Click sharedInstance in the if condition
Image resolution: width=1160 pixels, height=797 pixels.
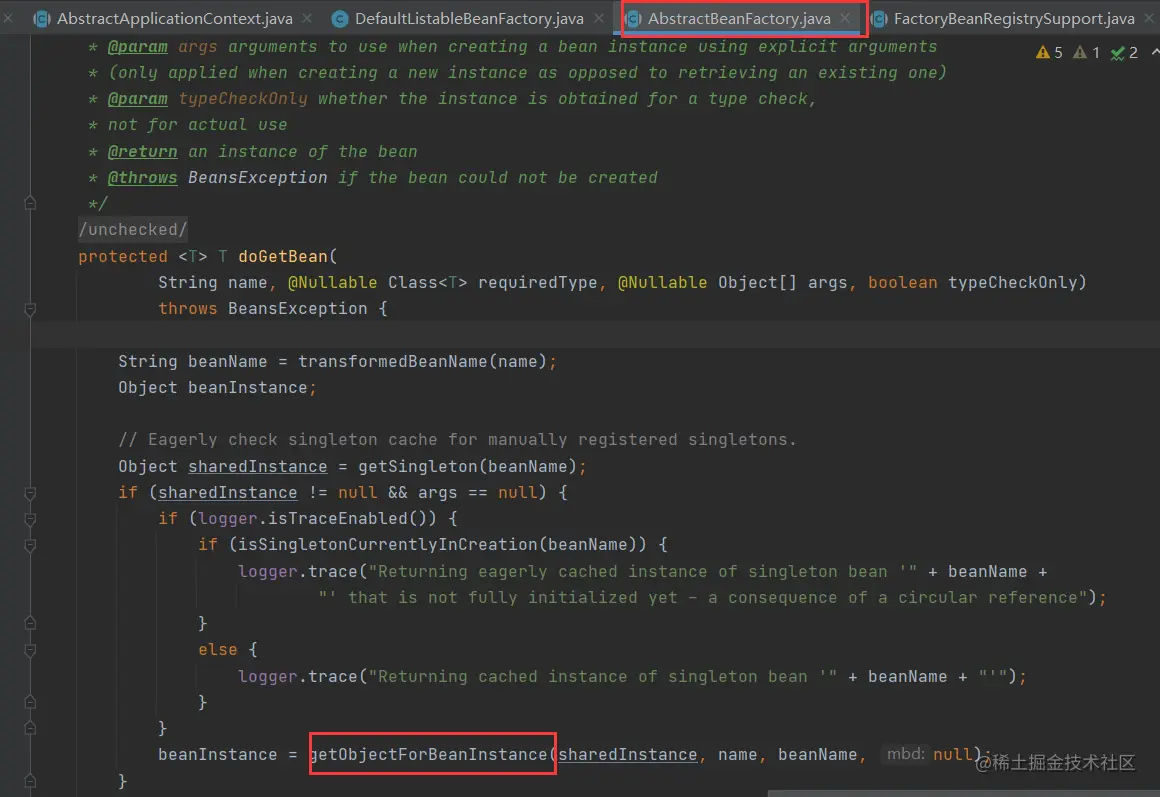coord(228,493)
